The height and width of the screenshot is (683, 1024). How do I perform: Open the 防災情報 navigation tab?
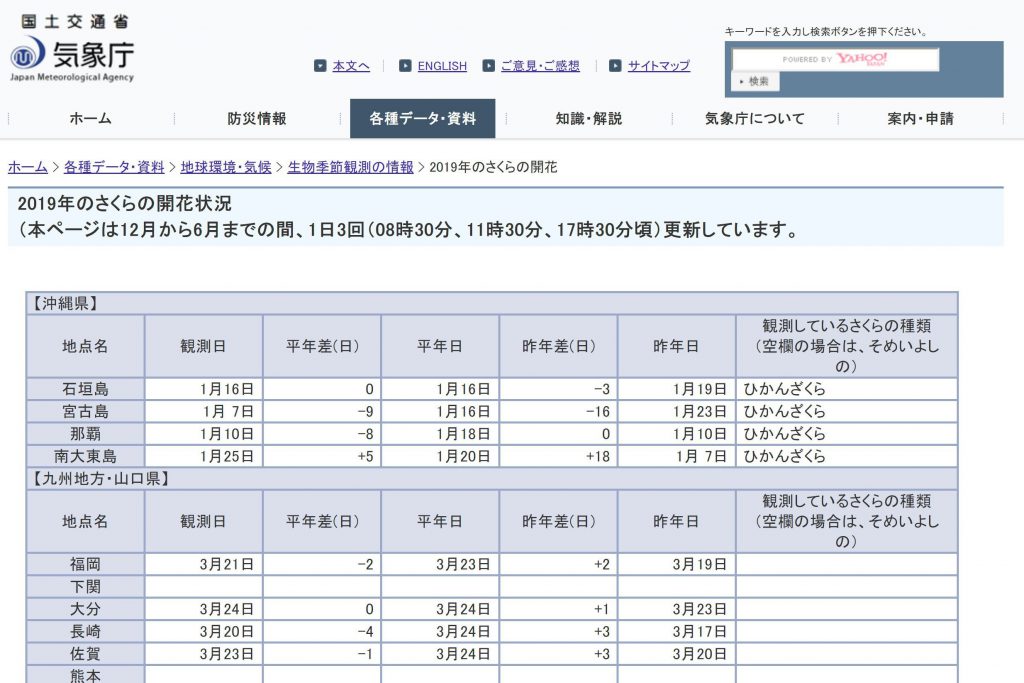(257, 119)
